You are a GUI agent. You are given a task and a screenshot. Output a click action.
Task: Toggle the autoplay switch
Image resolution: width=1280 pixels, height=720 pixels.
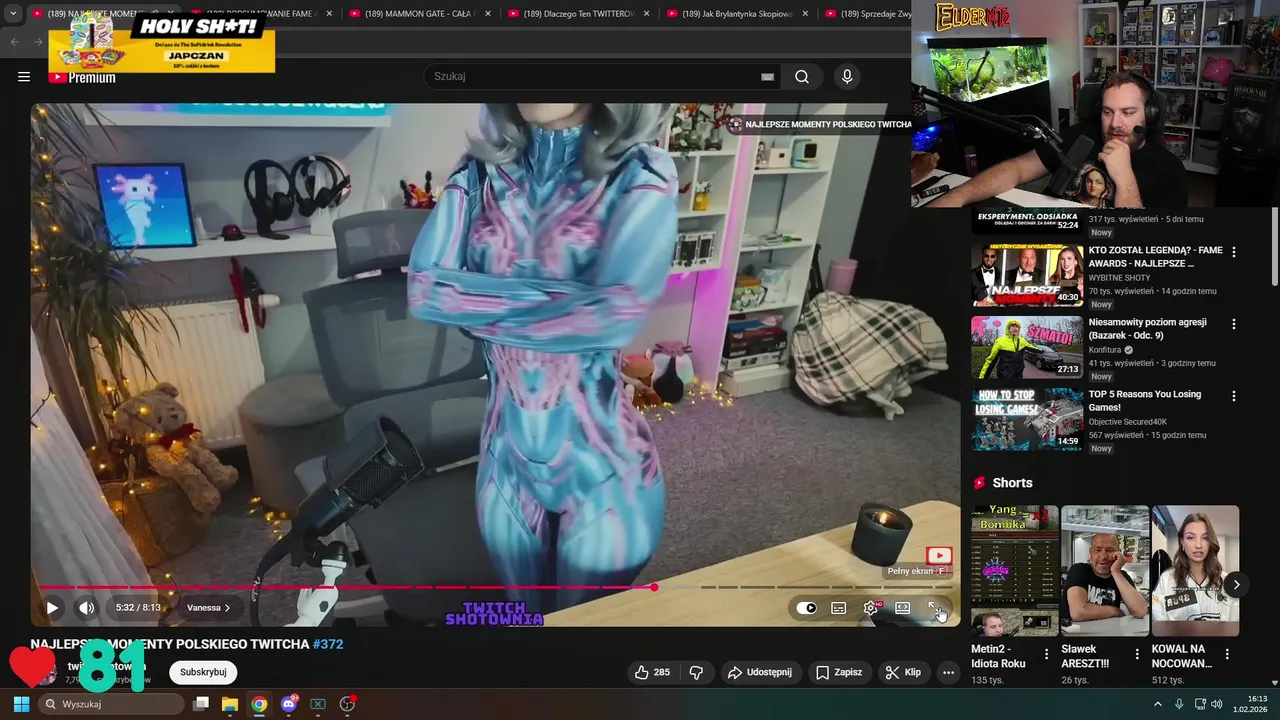pos(806,607)
